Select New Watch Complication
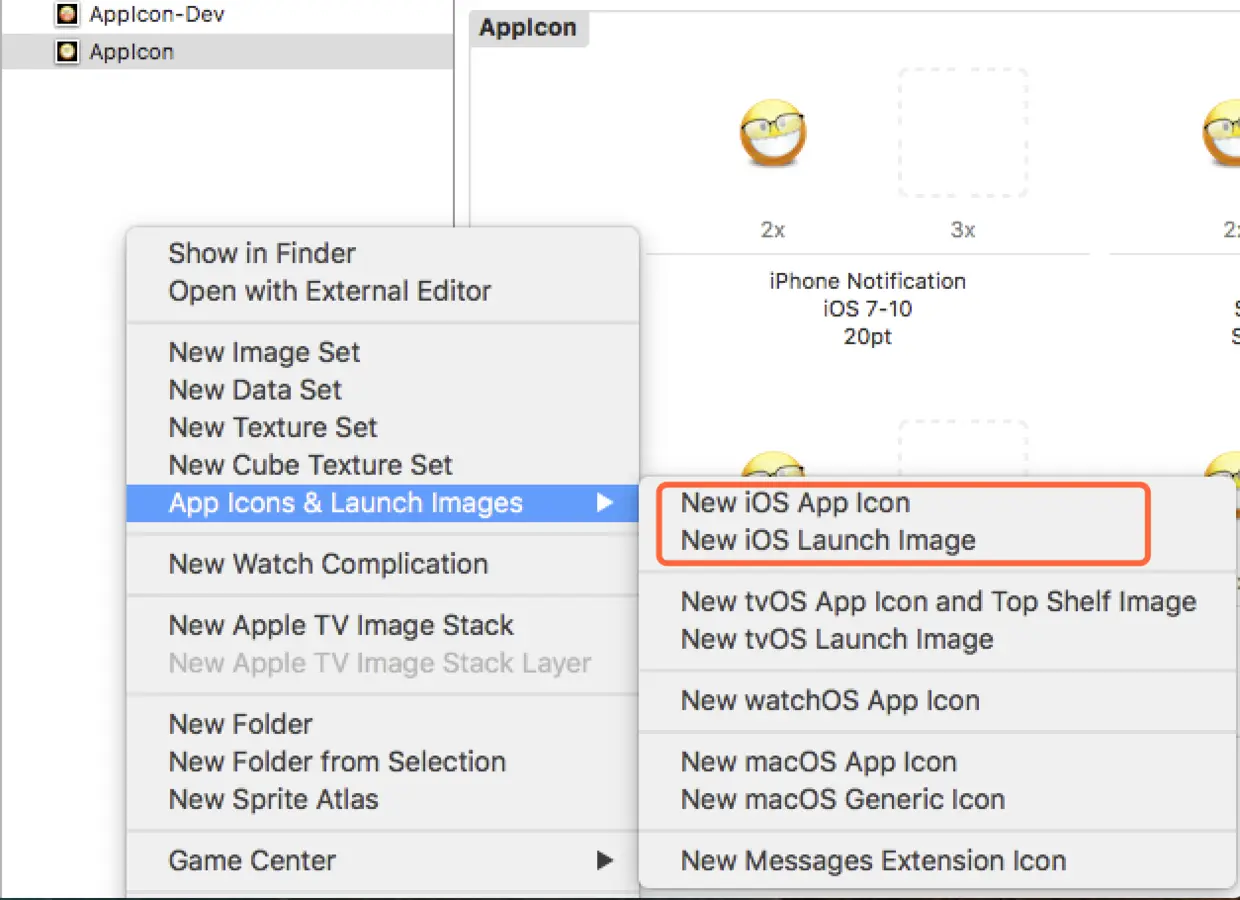1240x900 pixels. pyautogui.click(x=328, y=564)
